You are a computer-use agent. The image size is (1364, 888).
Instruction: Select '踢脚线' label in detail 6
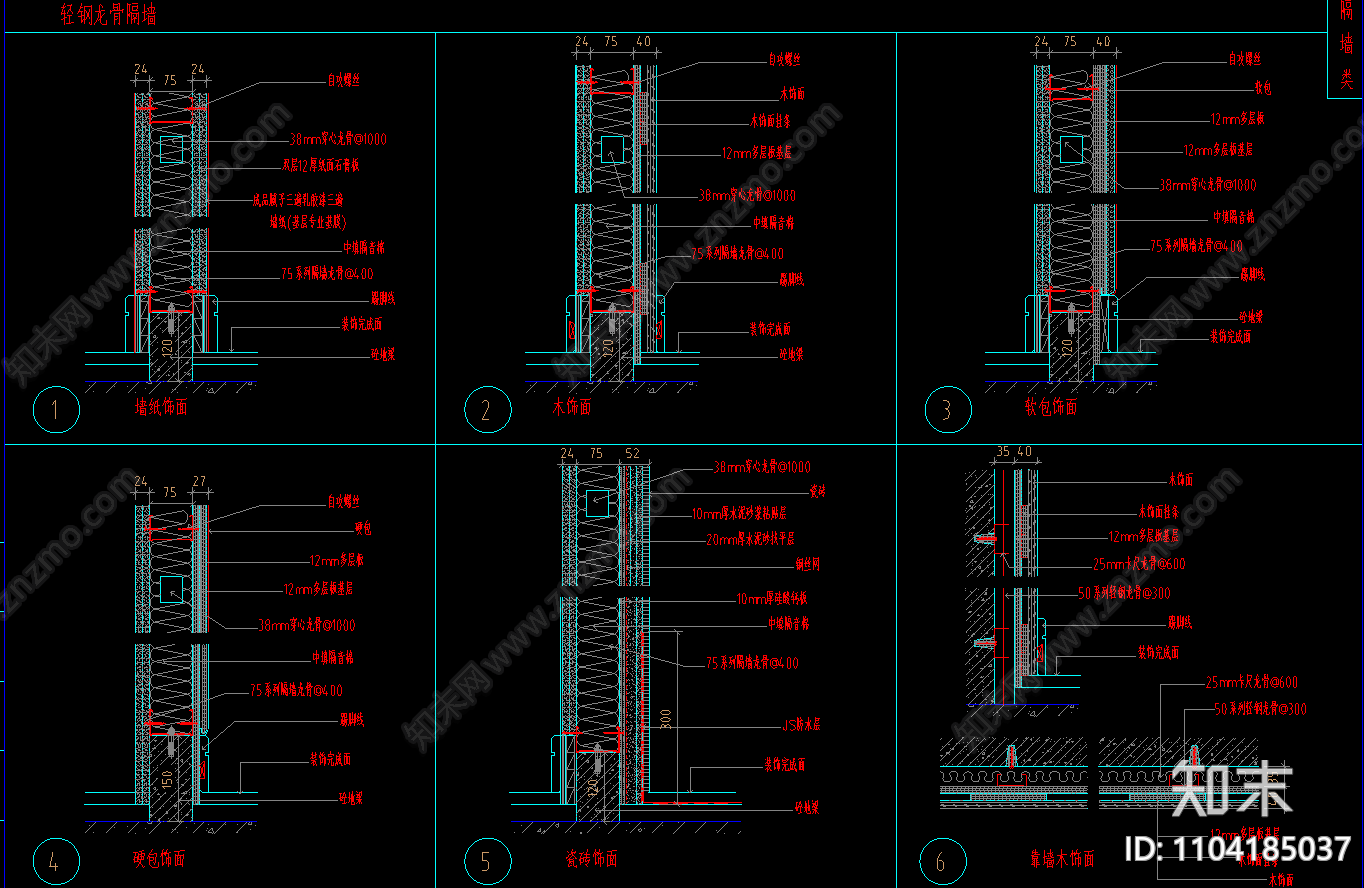(1179, 623)
